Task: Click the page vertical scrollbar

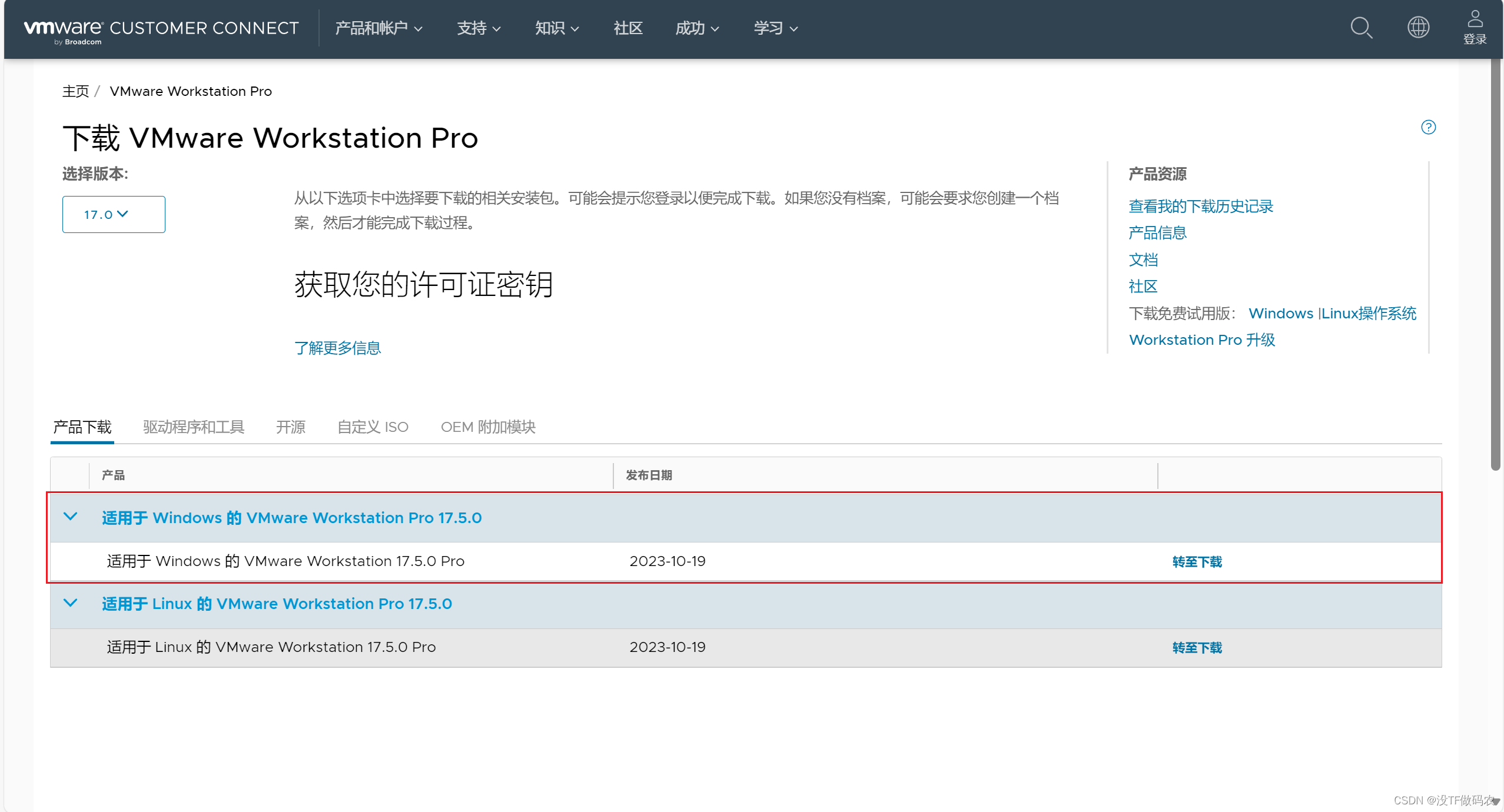Action: 1495,265
